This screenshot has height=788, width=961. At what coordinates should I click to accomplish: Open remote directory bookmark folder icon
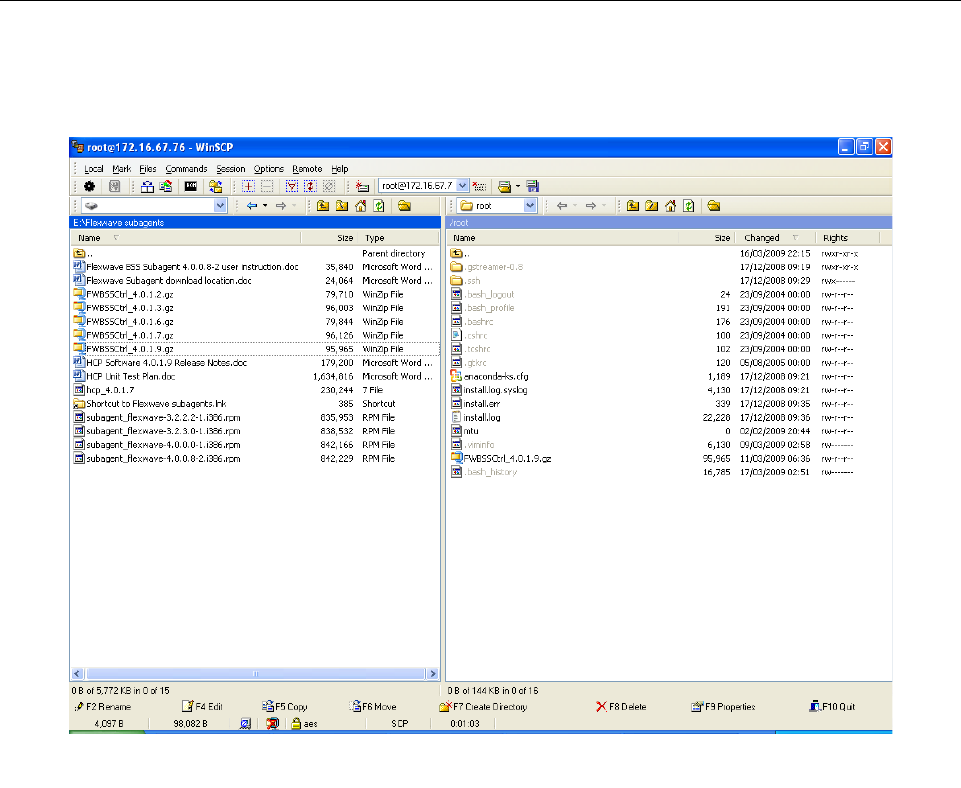[x=714, y=206]
